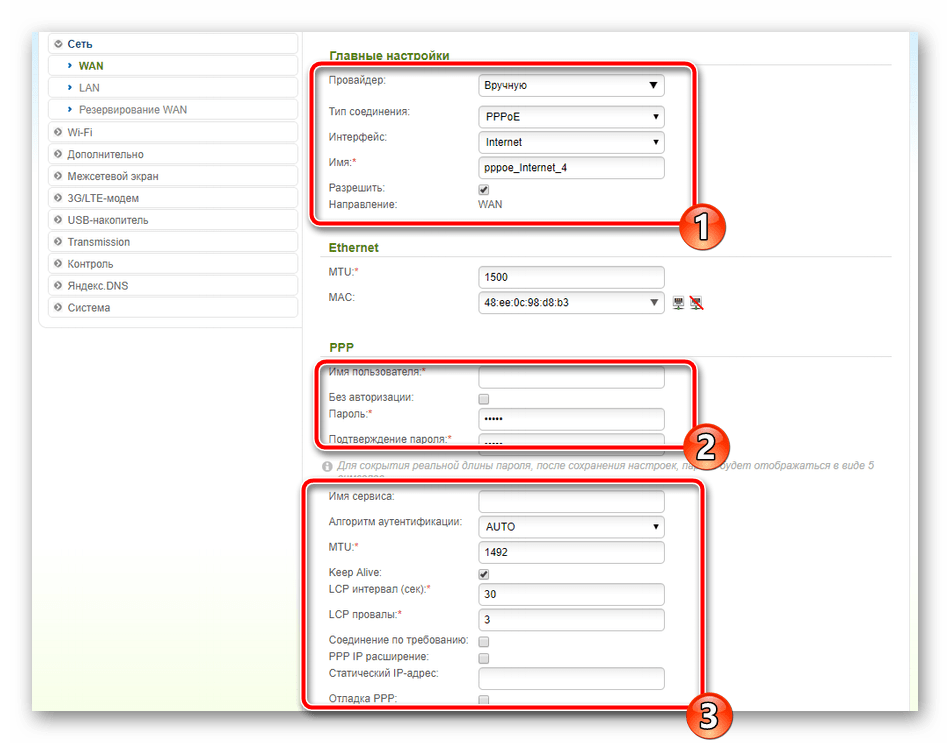Open the Сеть menu section
This screenshot has height=743, width=950.
pos(173,44)
